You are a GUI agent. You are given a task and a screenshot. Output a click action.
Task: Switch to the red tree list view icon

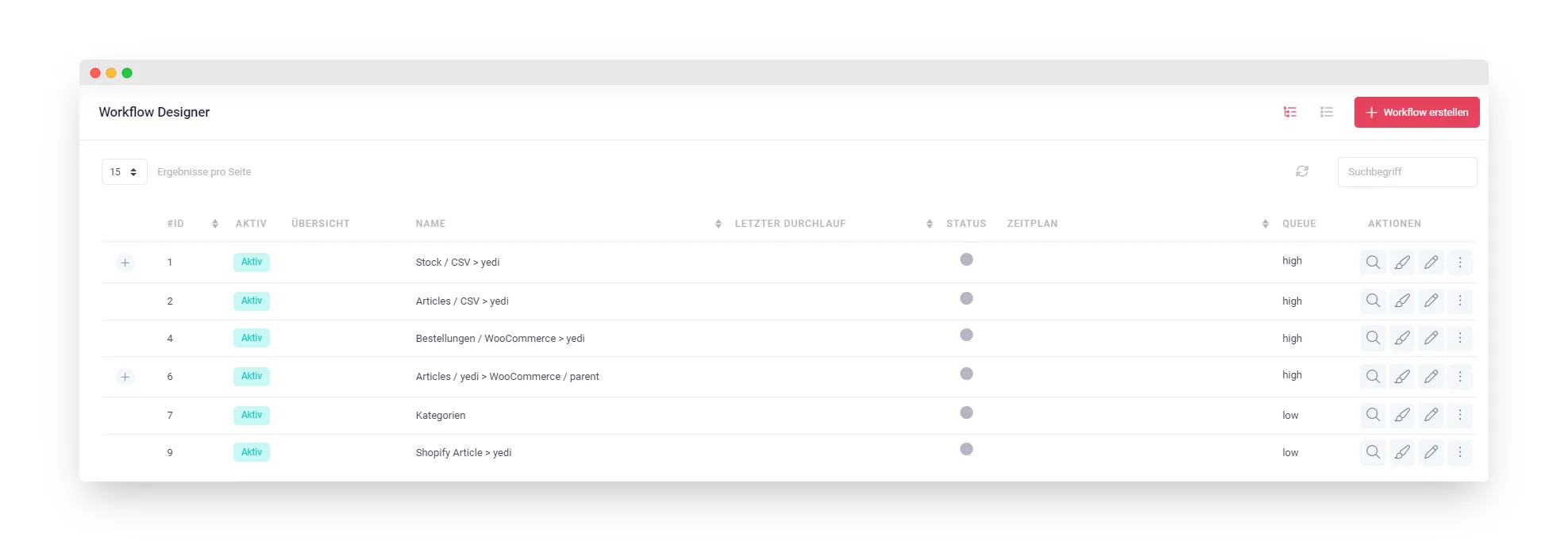pos(1290,112)
